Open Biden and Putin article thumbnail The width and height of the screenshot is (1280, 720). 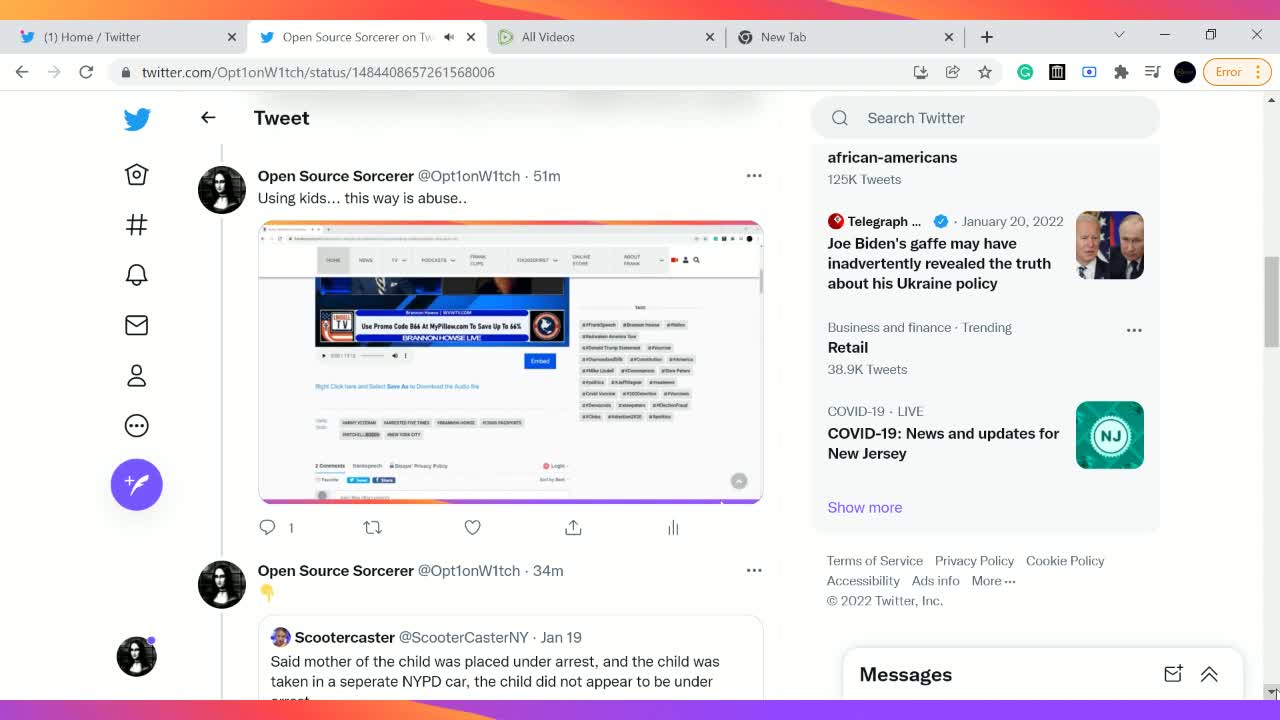click(x=1110, y=245)
